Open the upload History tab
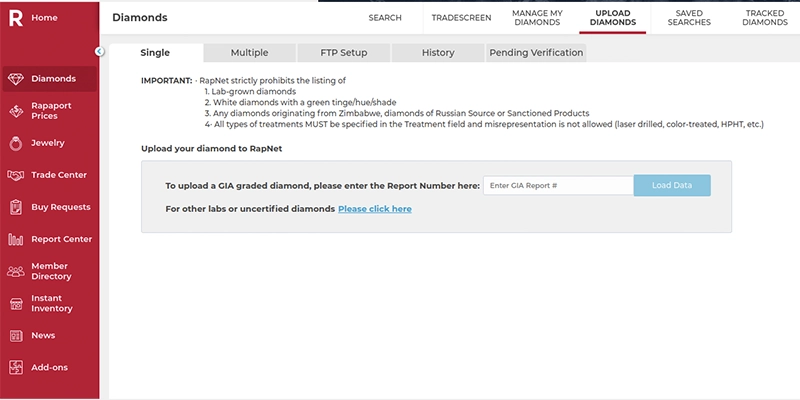The image size is (800, 400). point(438,53)
